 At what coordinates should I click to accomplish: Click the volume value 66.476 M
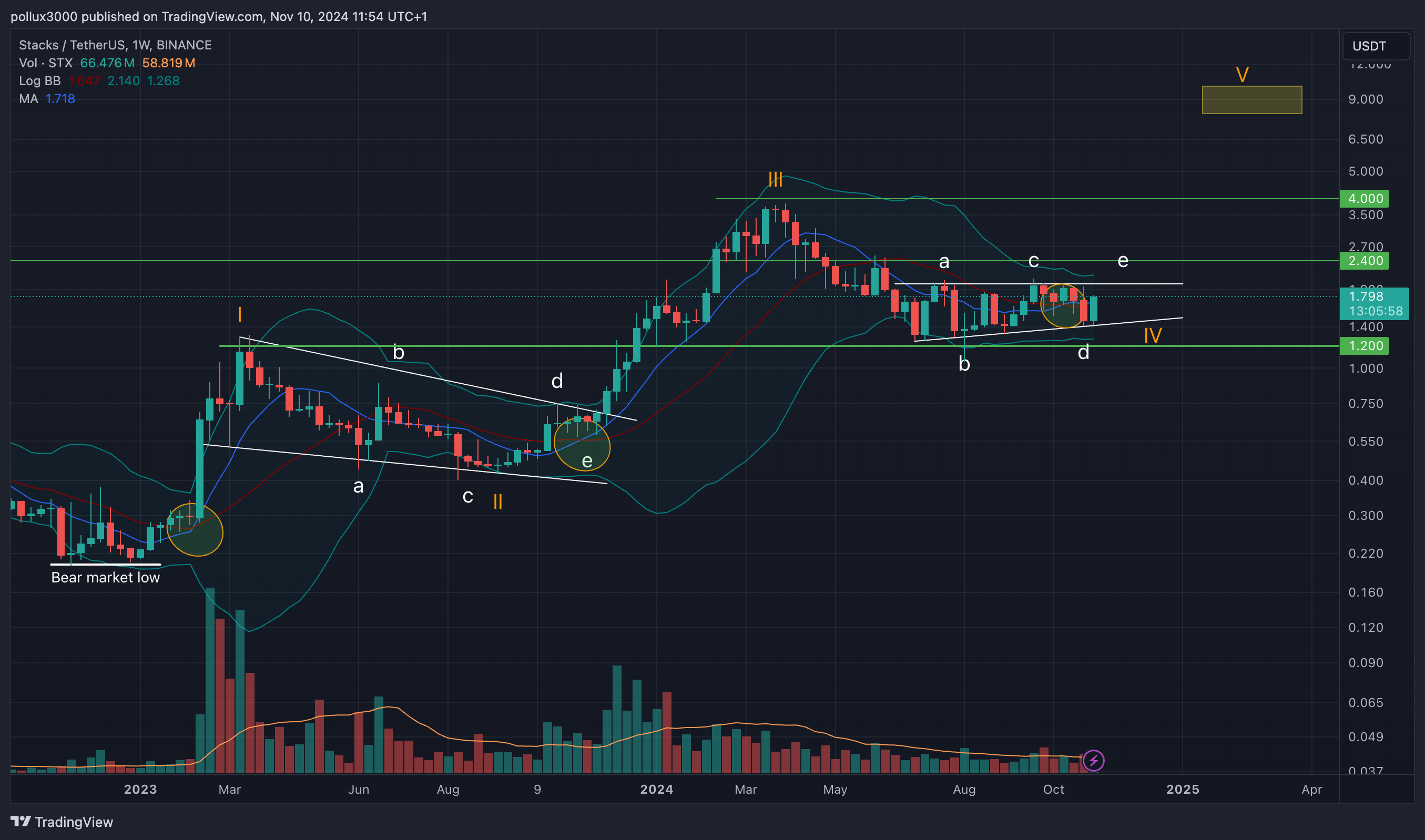click(x=108, y=63)
